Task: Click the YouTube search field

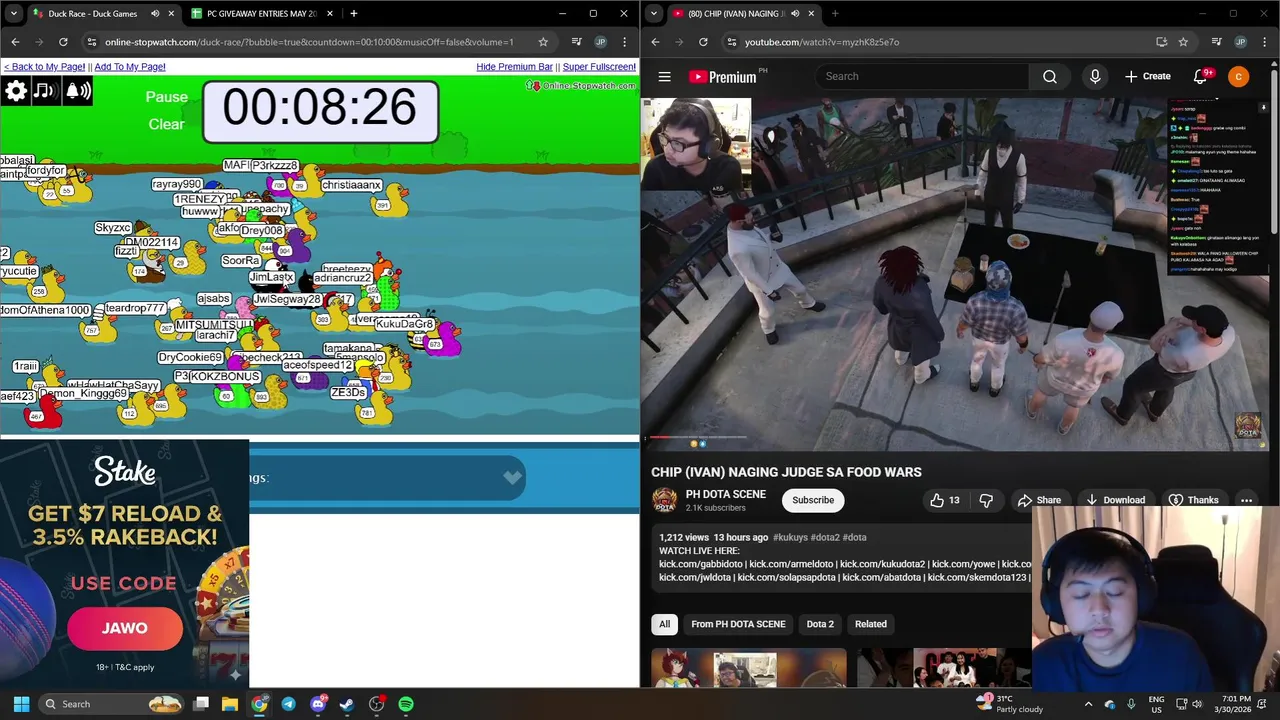Action: (x=922, y=76)
